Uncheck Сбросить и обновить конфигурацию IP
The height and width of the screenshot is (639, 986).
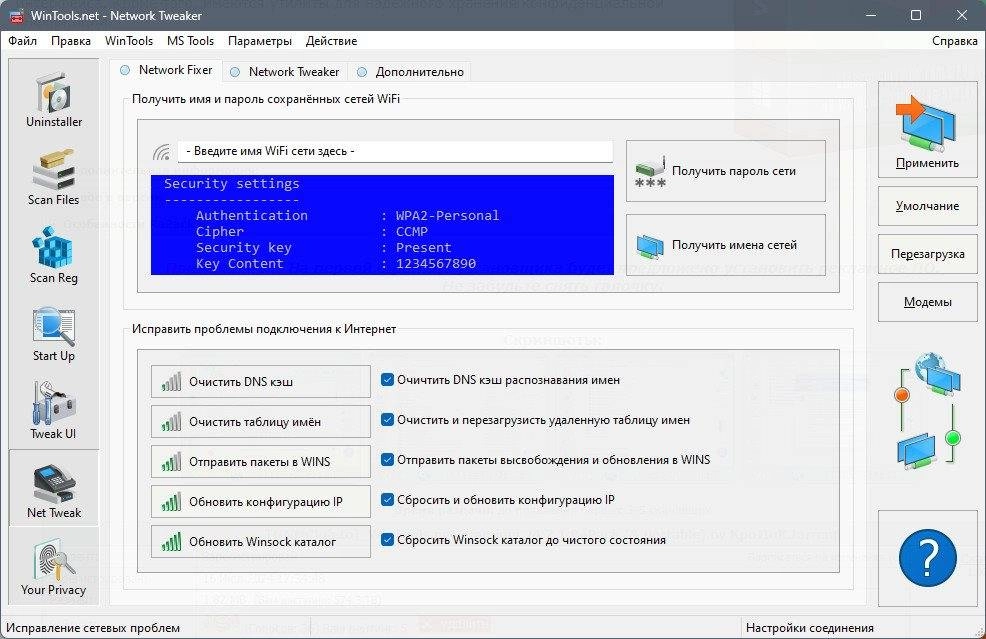click(387, 499)
